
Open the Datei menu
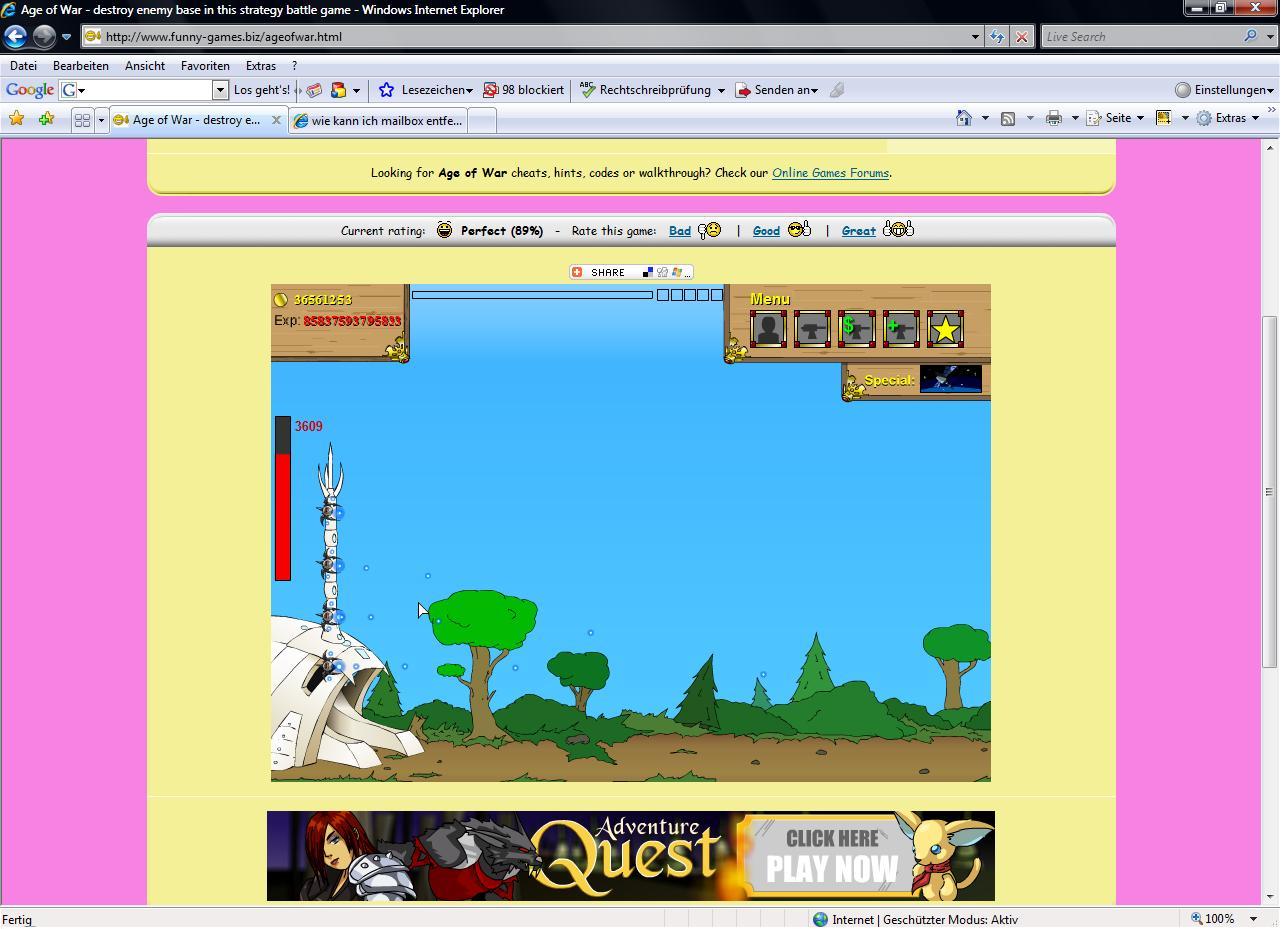pyautogui.click(x=23, y=66)
